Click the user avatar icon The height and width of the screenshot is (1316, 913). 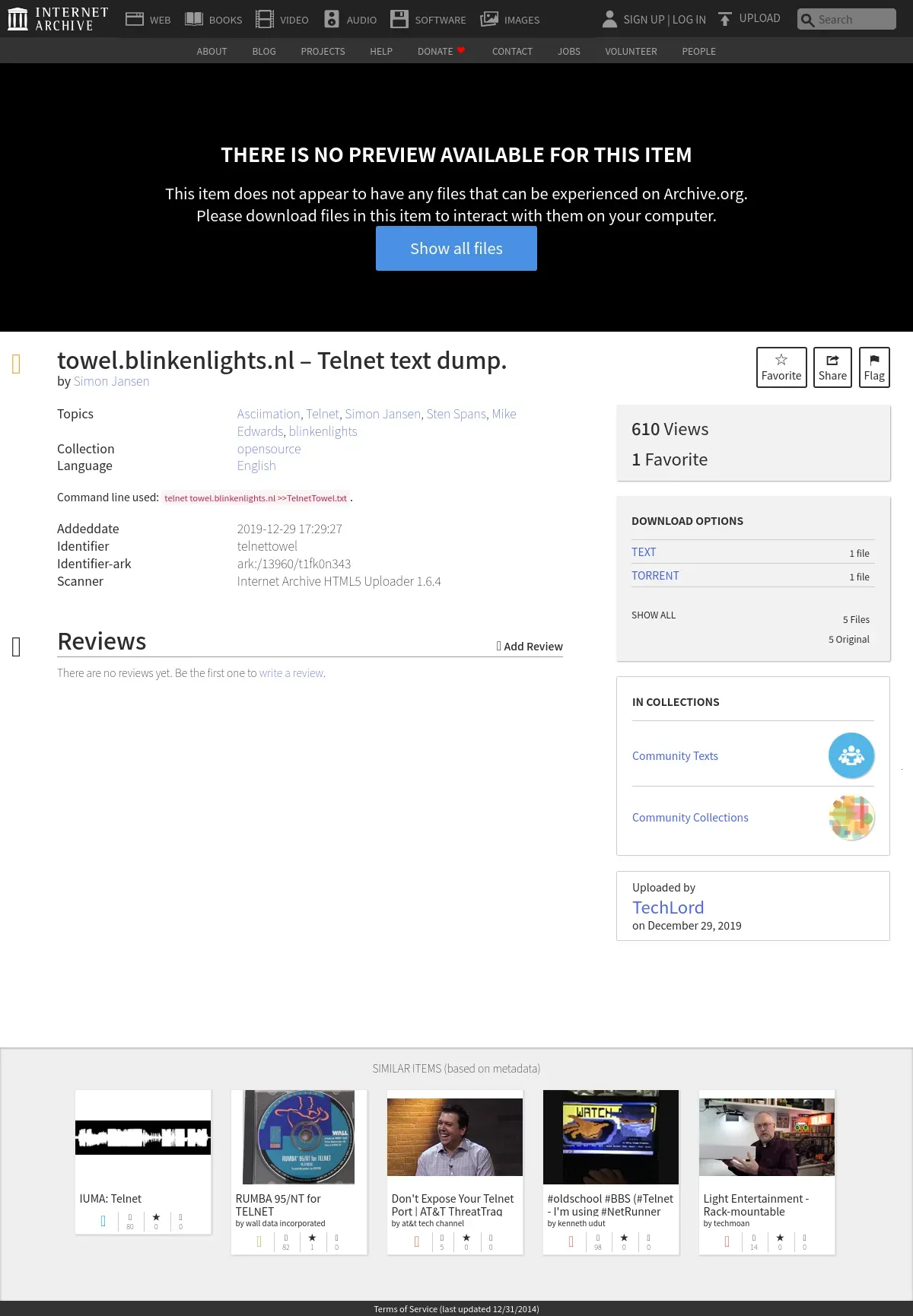[609, 19]
